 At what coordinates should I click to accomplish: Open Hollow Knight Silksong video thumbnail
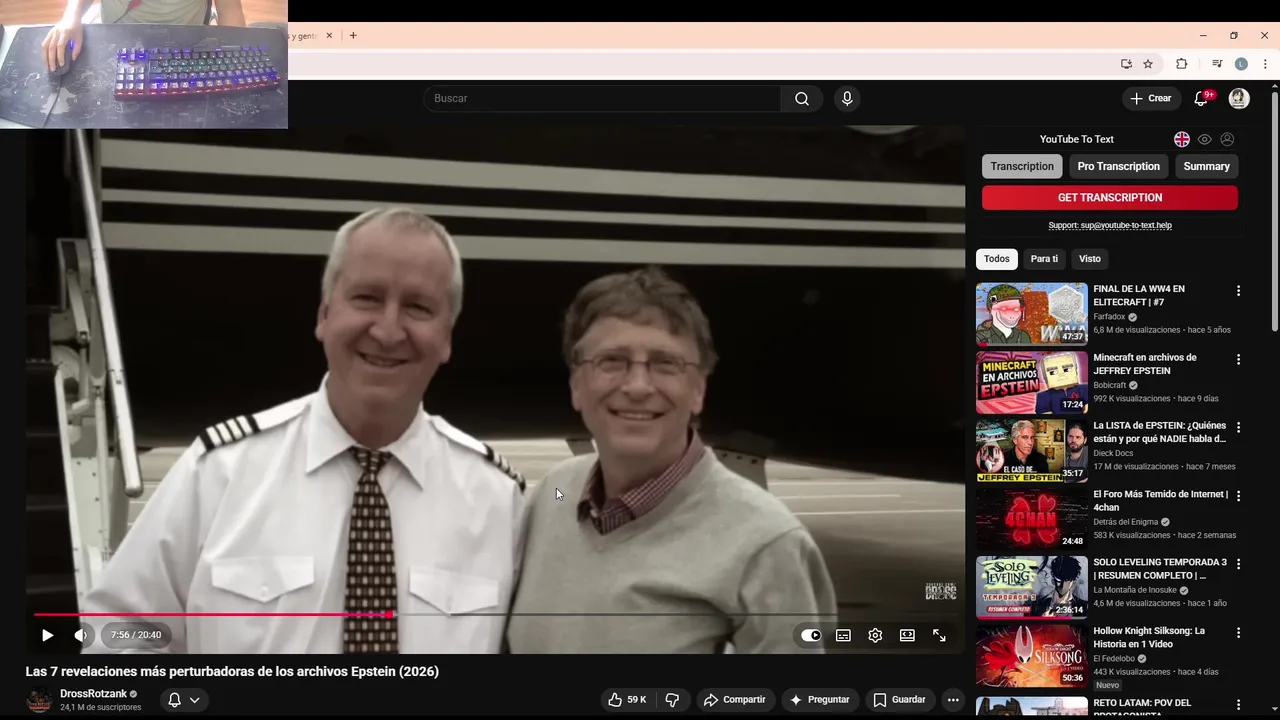click(1032, 656)
